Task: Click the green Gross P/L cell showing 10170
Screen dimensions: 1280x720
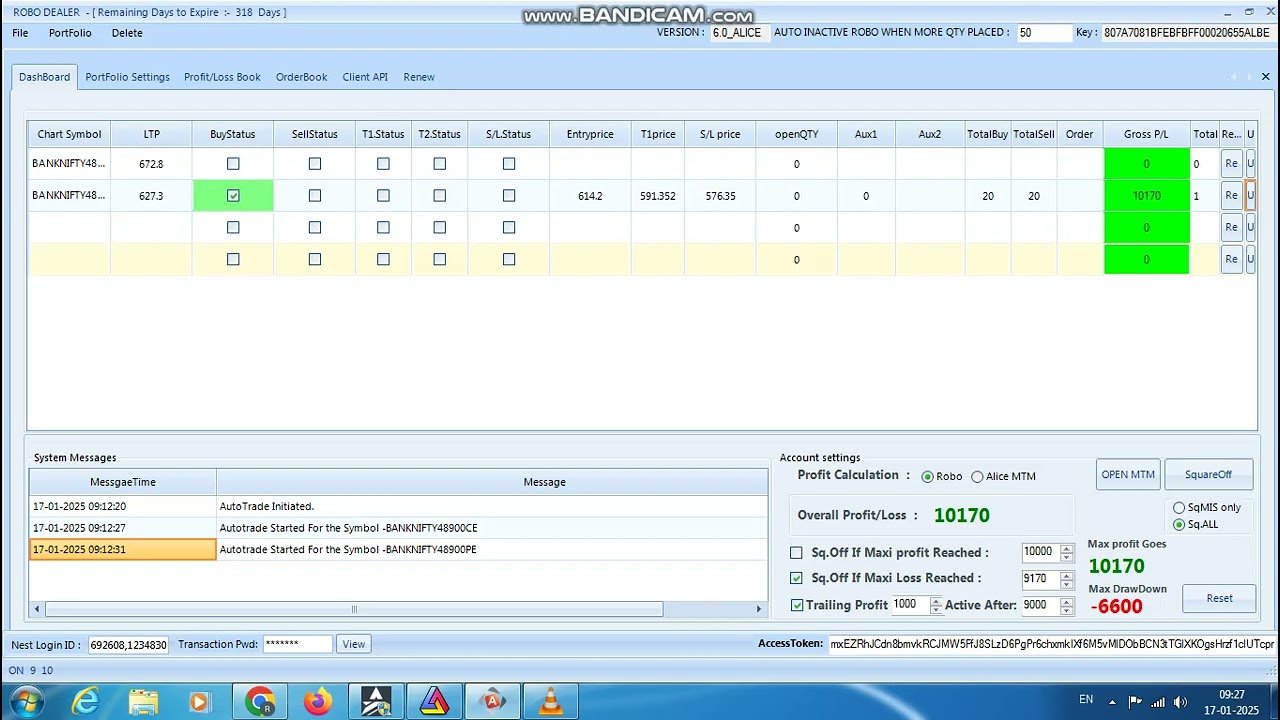Action: 1147,196
